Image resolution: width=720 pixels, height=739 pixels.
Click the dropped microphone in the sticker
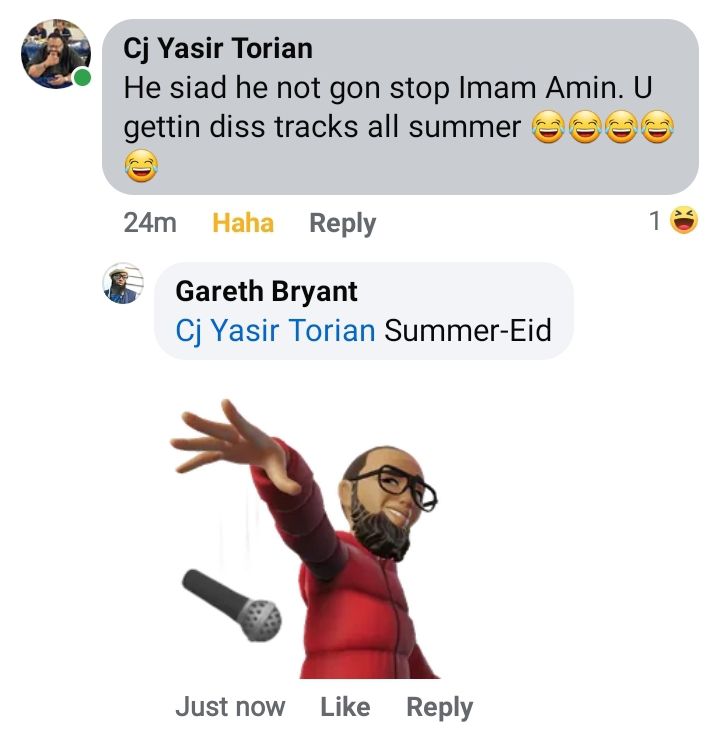point(232,606)
